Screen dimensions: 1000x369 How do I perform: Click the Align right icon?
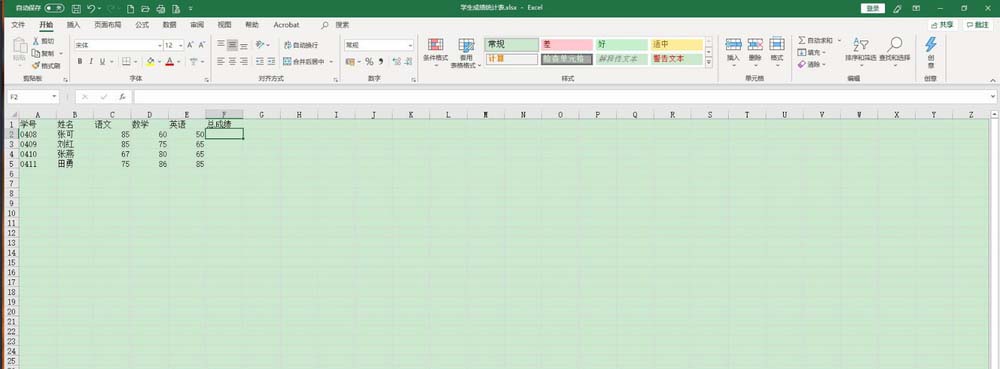point(244,62)
